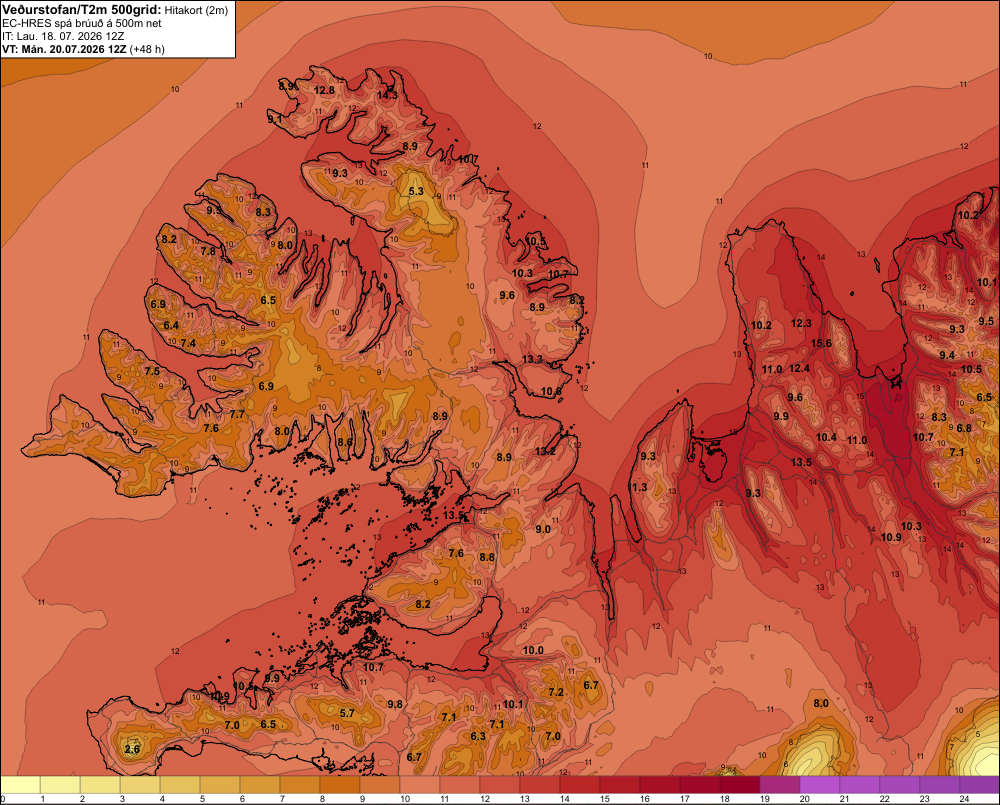Click the 9.8 temperature value
The width and height of the screenshot is (1000, 805).
[x=395, y=704]
